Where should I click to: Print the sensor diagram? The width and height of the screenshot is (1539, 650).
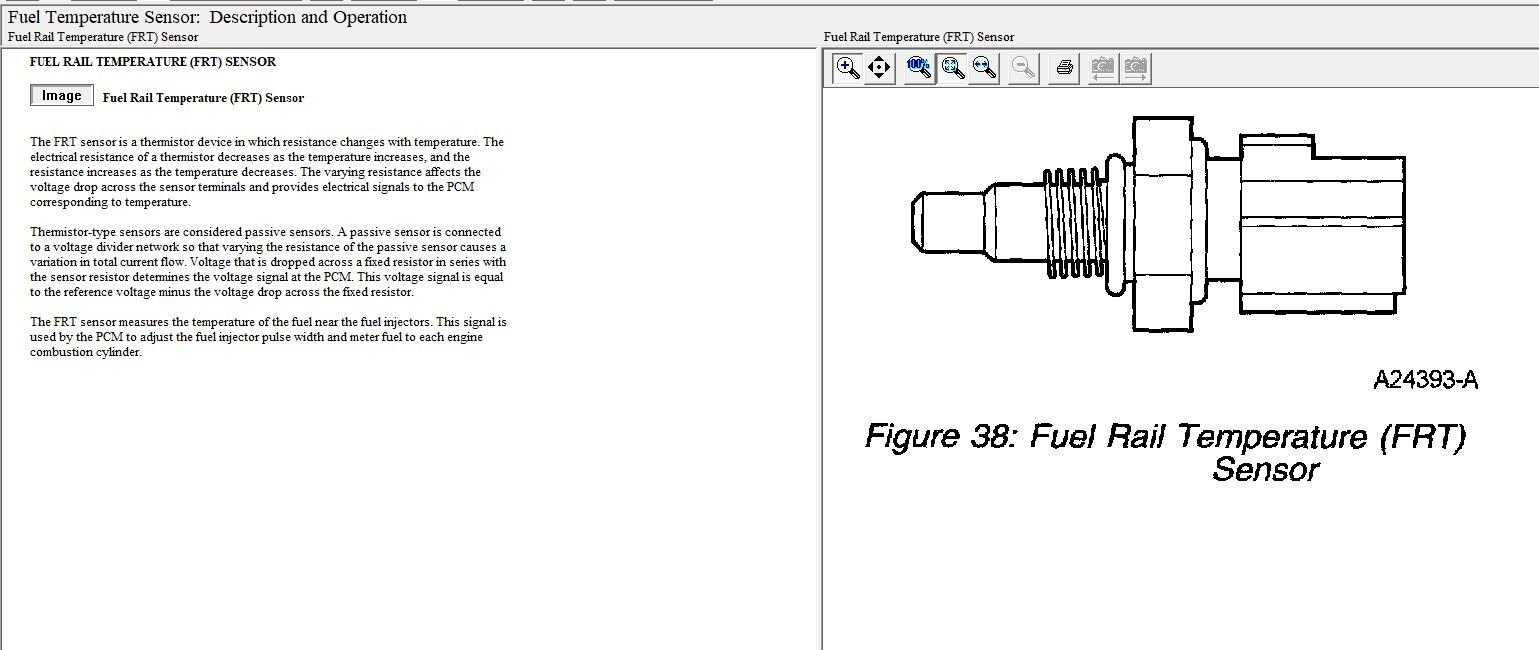[x=1064, y=68]
